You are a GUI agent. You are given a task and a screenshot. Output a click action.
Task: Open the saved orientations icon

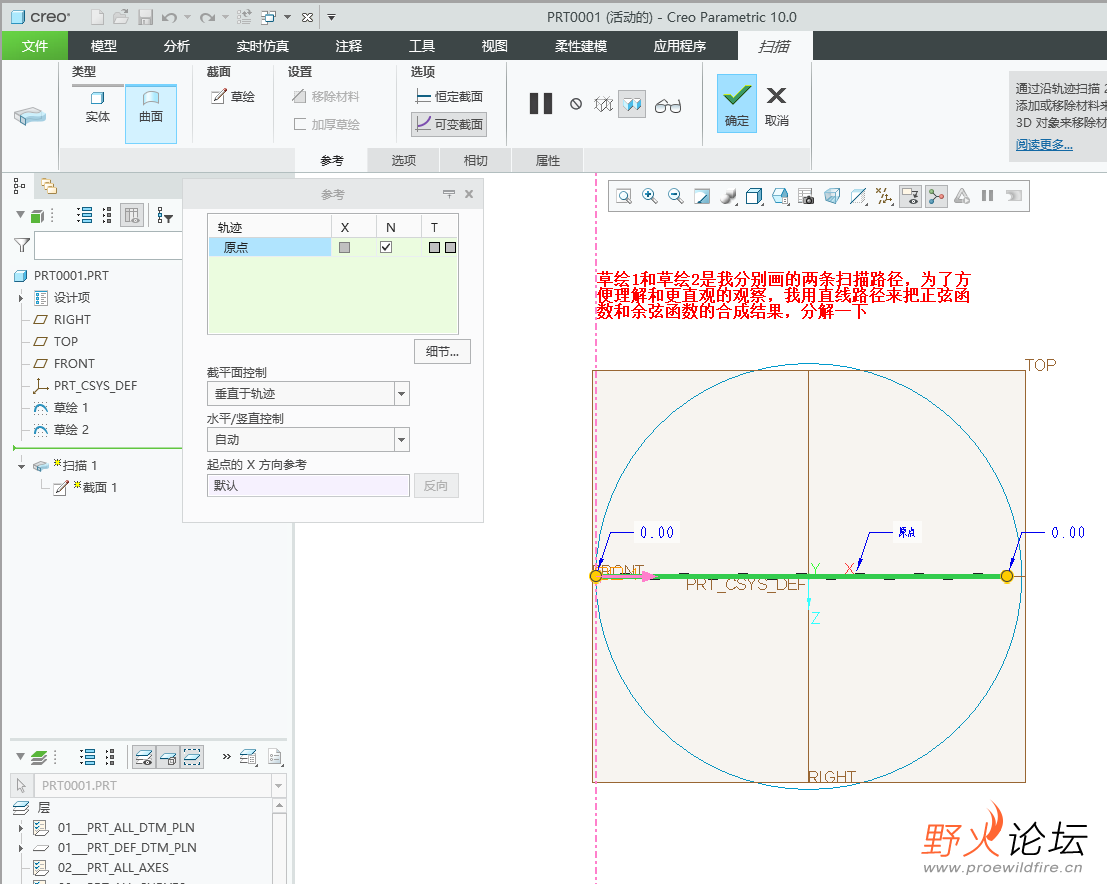click(780, 196)
